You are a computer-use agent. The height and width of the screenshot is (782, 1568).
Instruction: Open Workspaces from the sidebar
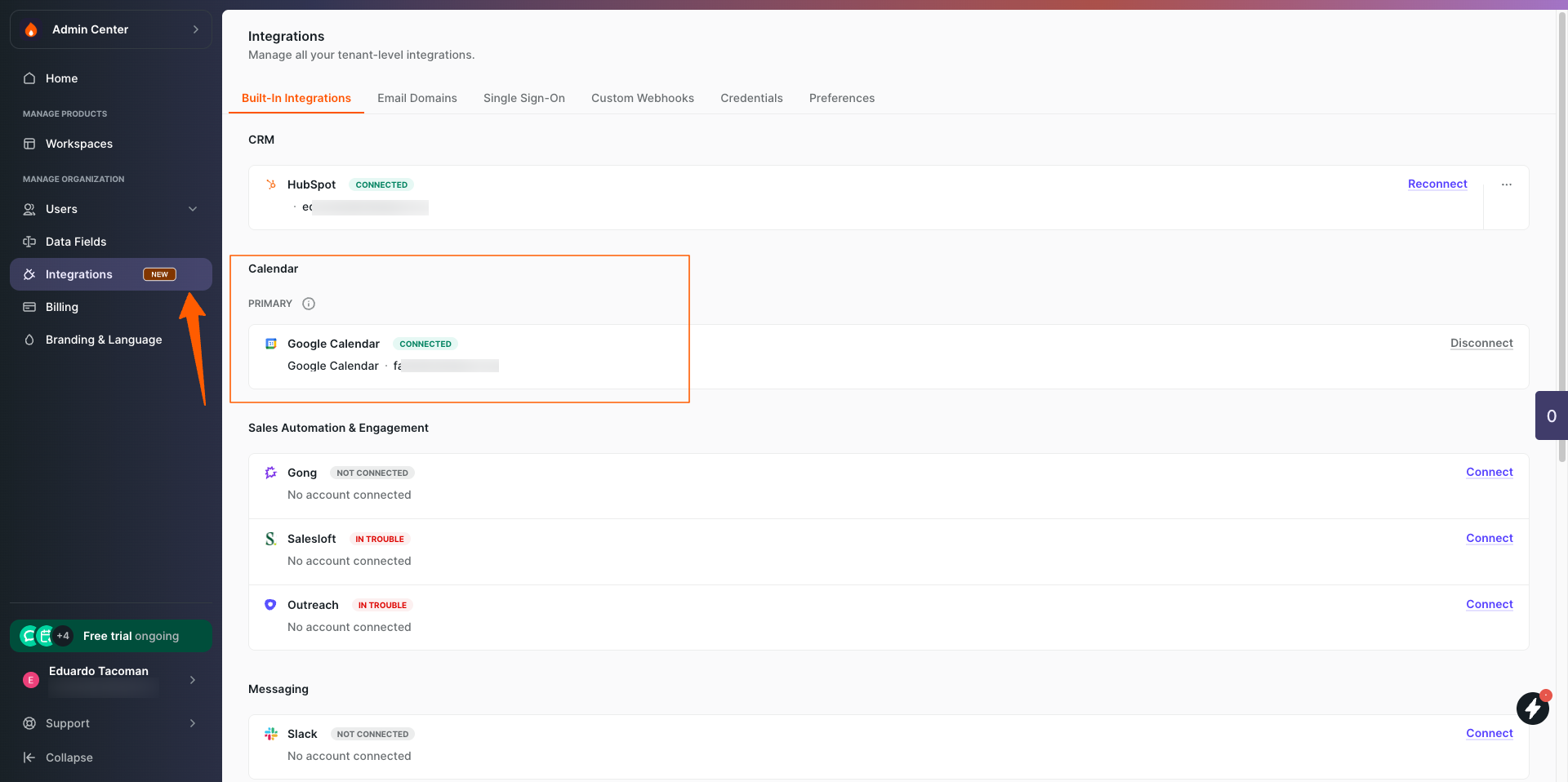tap(78, 144)
